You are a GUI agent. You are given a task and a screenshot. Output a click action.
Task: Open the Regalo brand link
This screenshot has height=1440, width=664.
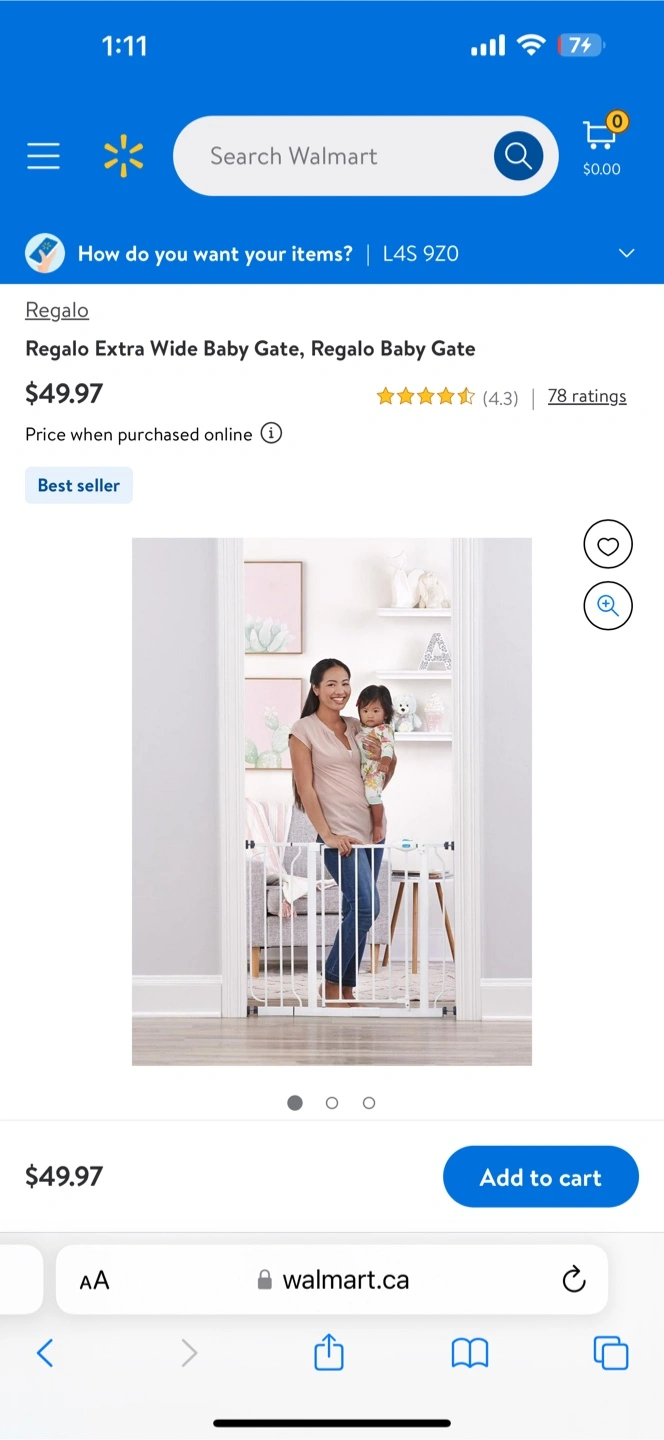click(57, 310)
